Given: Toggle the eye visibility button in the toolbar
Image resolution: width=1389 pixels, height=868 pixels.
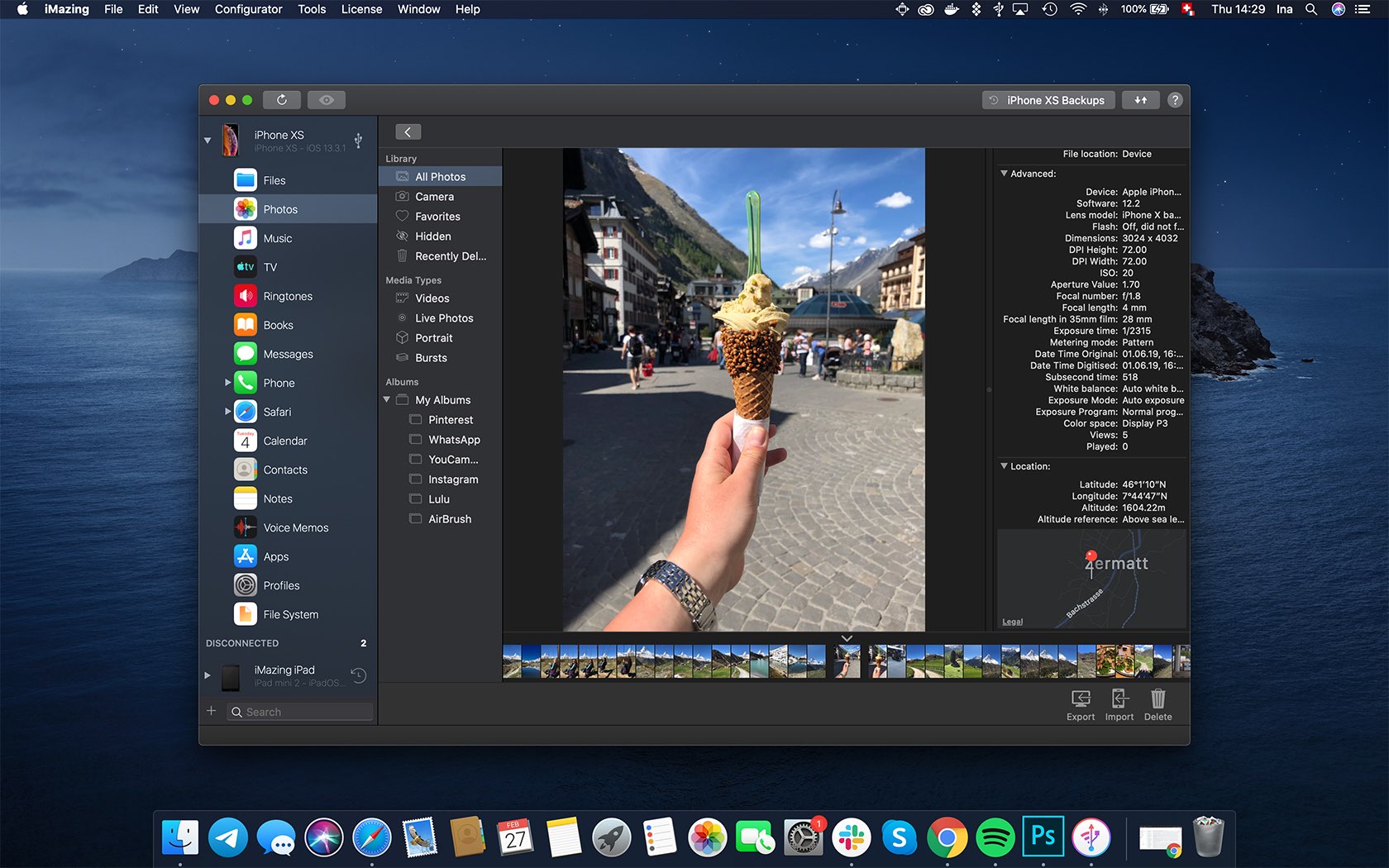Looking at the screenshot, I should [x=327, y=100].
